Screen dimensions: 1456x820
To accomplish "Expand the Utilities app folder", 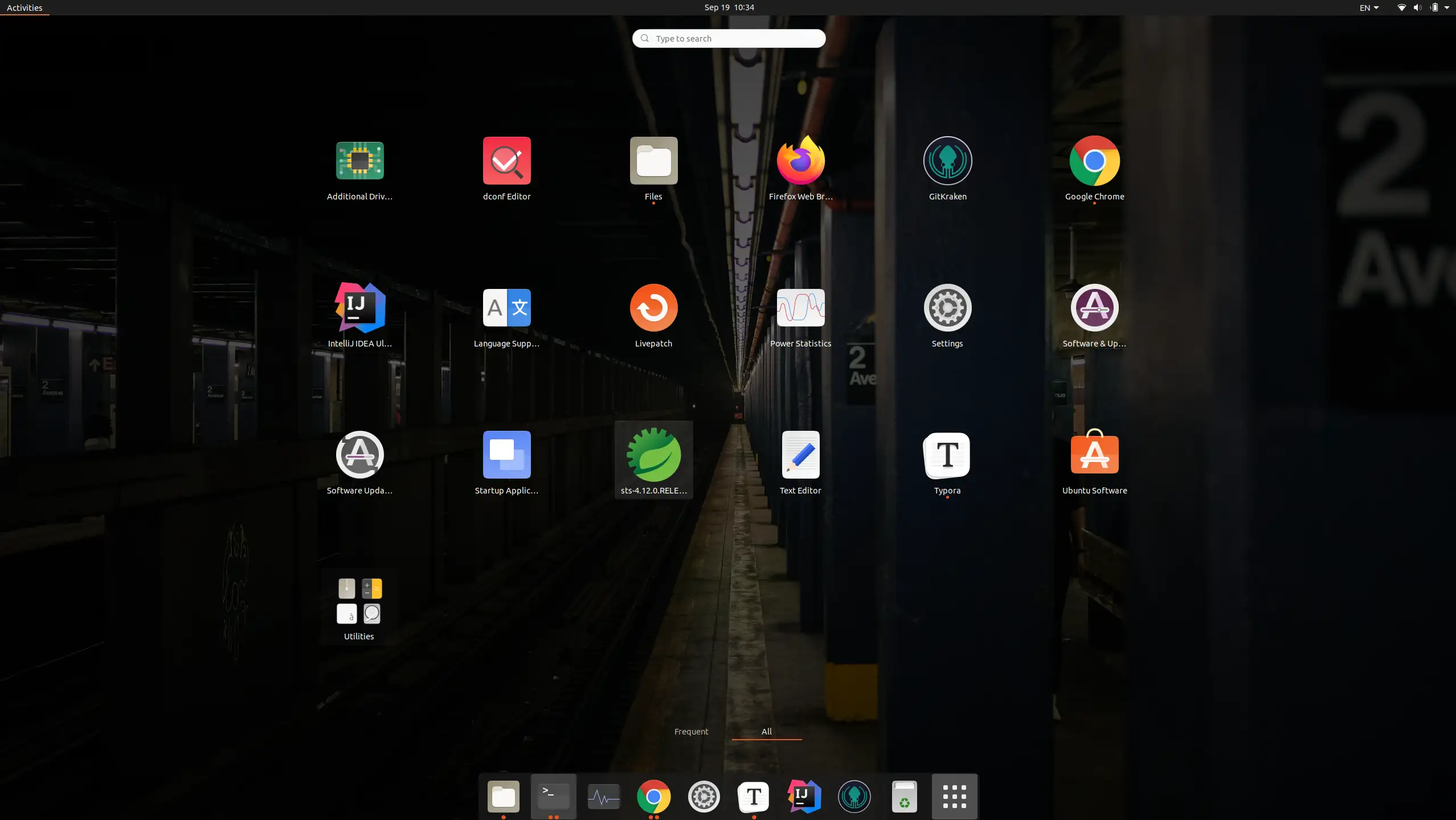I will pos(359,602).
